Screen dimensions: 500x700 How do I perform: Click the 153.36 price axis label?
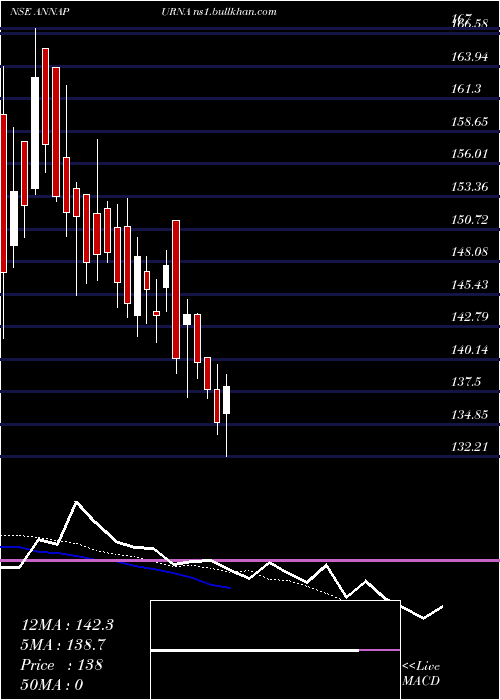point(469,187)
